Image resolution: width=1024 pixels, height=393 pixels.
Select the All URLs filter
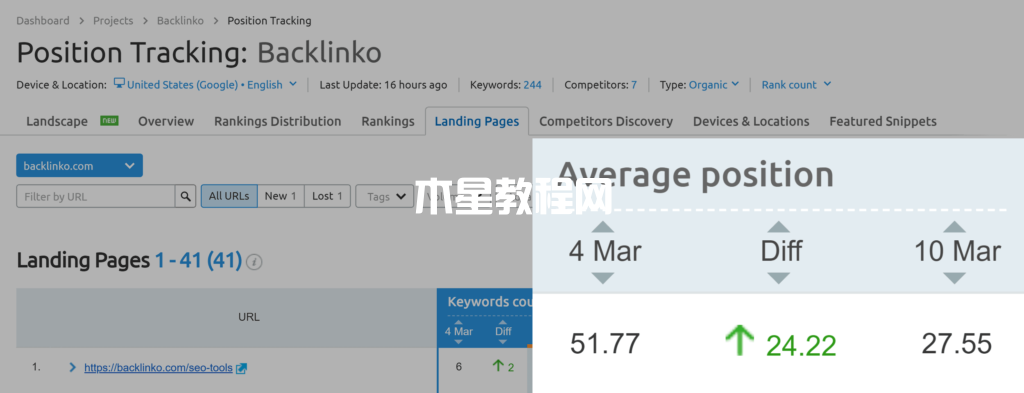pyautogui.click(x=229, y=196)
